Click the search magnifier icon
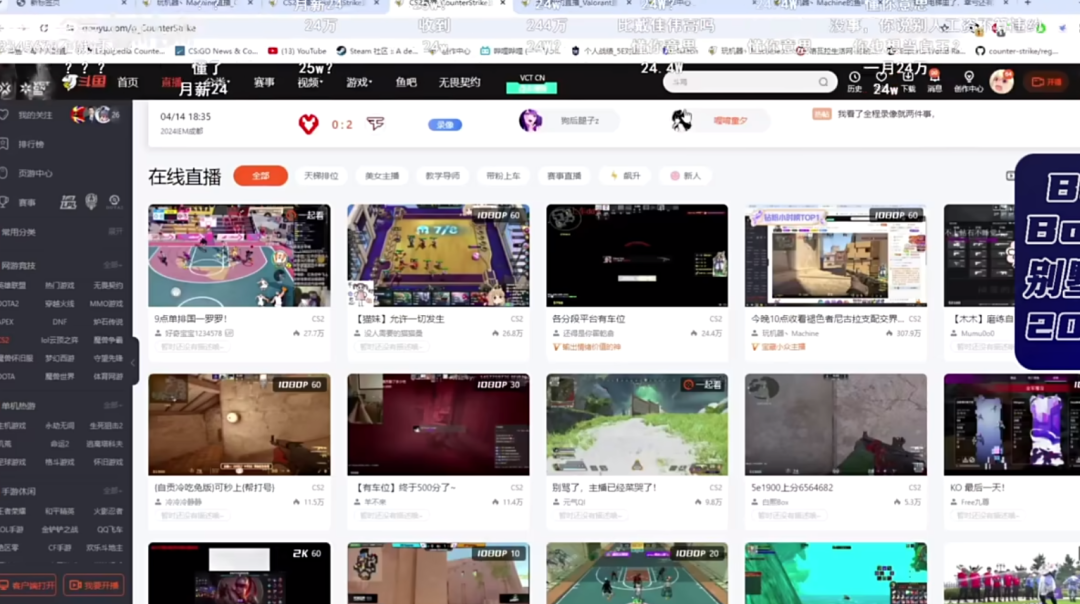This screenshot has width=1080, height=604. 823,82
